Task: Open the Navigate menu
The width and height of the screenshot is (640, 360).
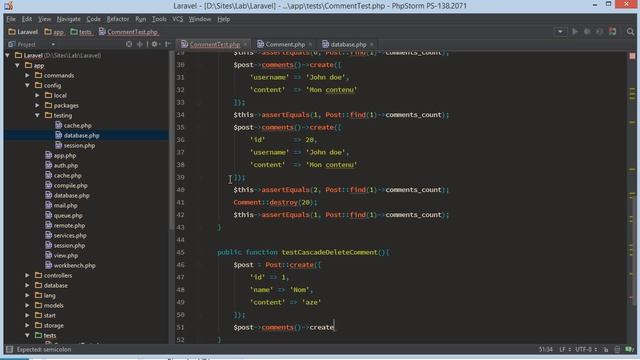Action: pos(69,19)
